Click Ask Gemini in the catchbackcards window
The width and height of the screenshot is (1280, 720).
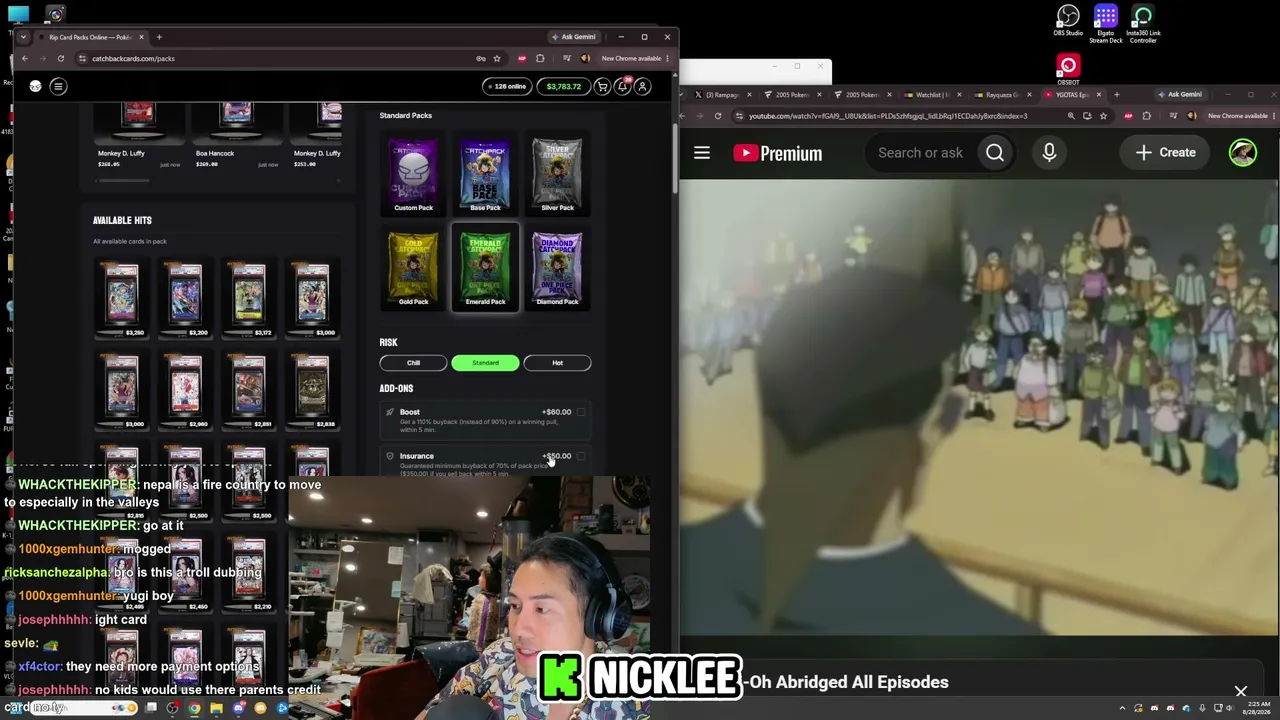coord(573,37)
